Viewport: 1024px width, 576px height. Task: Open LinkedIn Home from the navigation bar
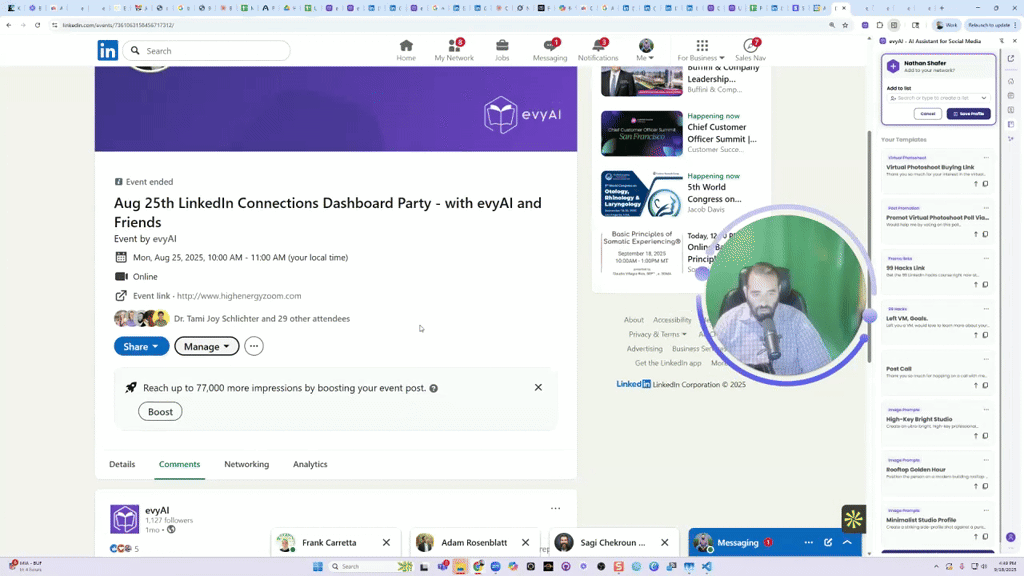(x=406, y=50)
